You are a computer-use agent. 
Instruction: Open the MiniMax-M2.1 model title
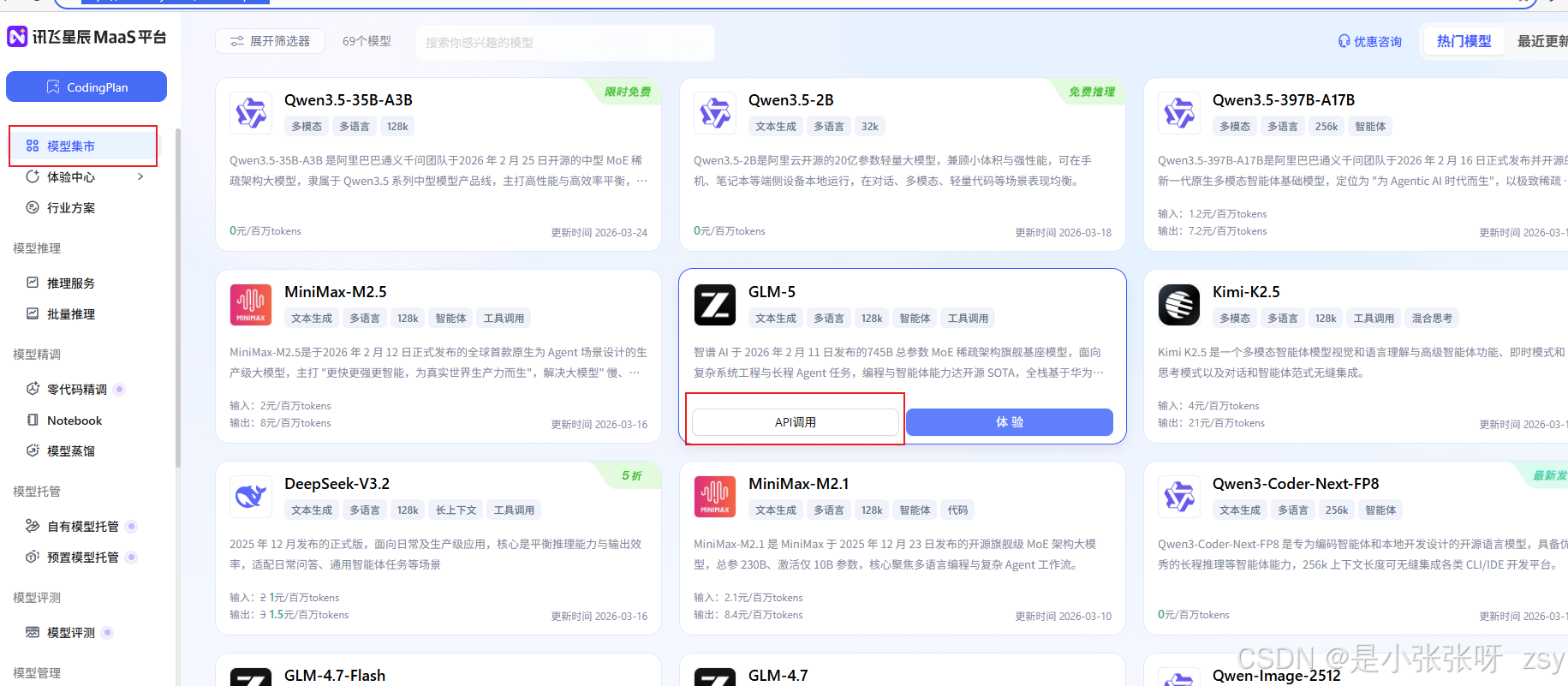pos(799,484)
